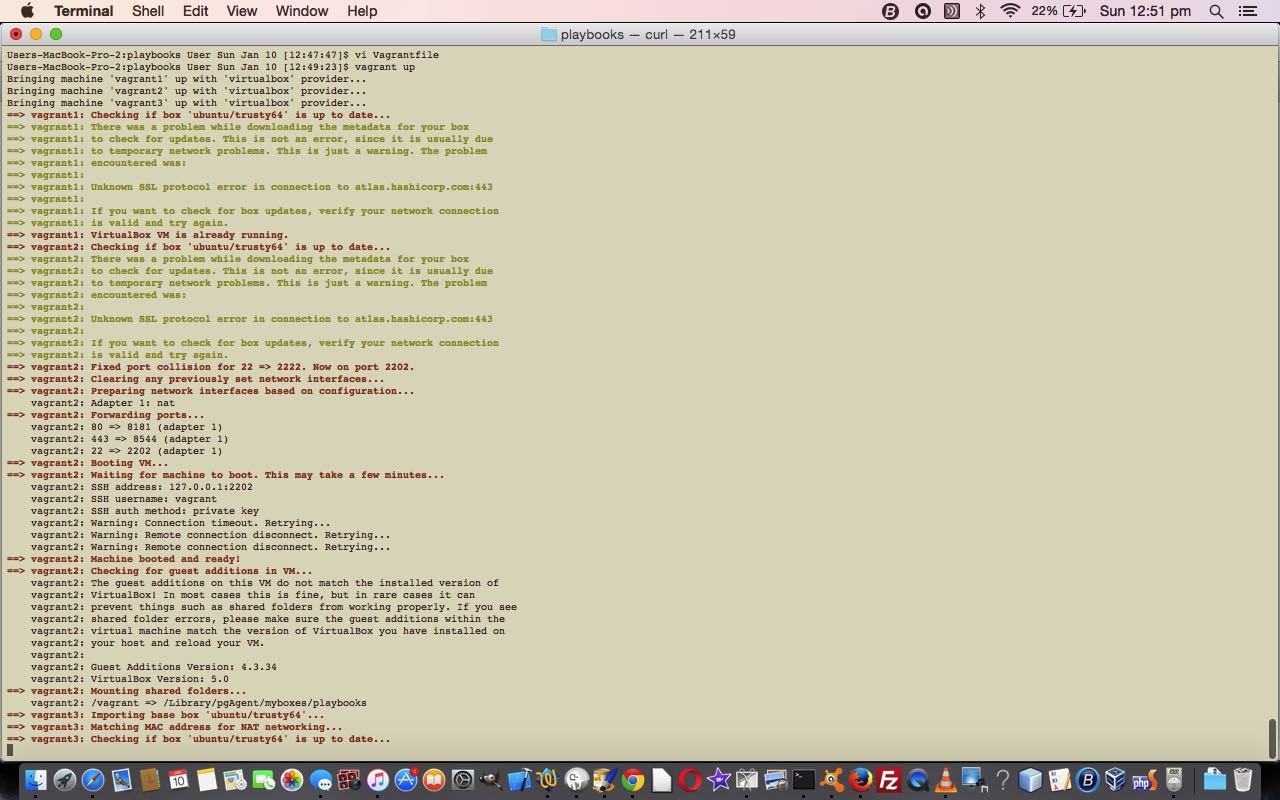Open Calendar in the Dock

coord(178,780)
